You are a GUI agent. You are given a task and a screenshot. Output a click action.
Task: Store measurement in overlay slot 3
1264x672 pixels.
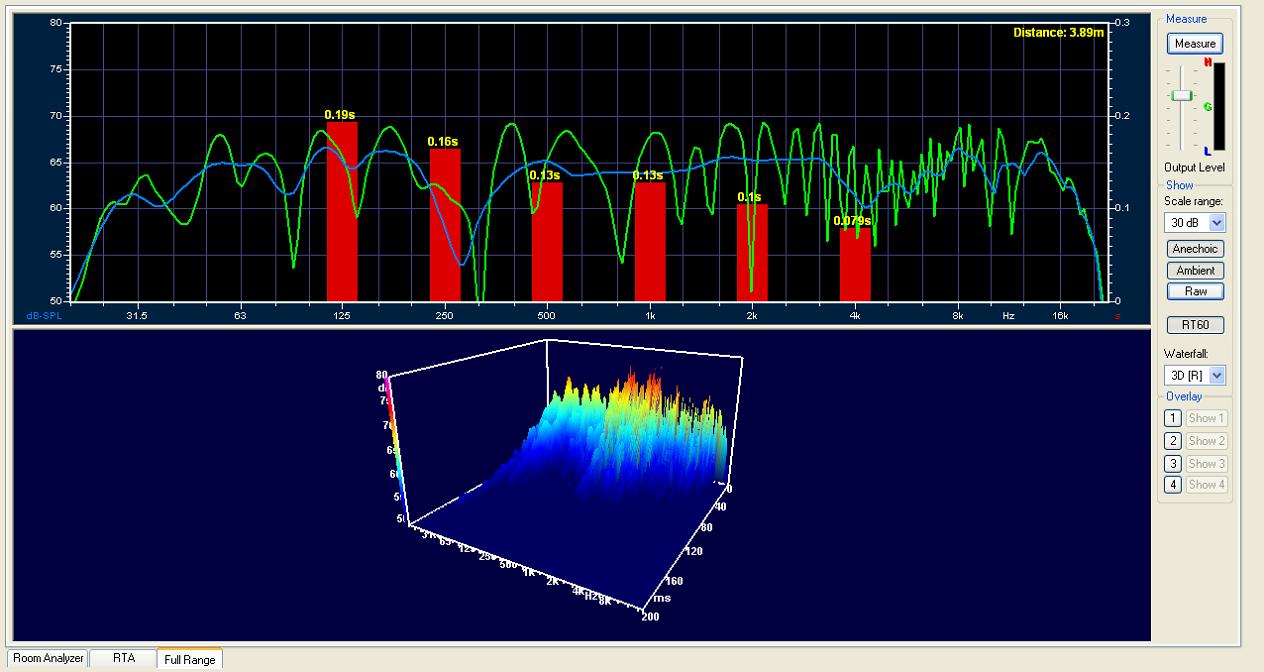coord(1174,463)
